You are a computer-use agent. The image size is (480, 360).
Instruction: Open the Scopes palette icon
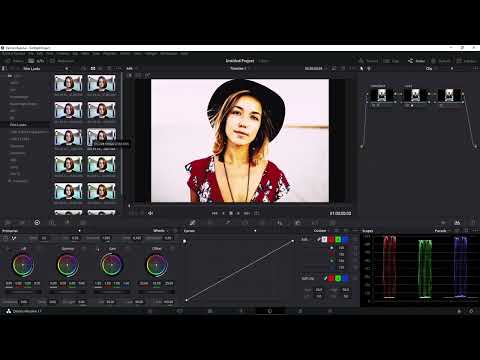[457, 222]
